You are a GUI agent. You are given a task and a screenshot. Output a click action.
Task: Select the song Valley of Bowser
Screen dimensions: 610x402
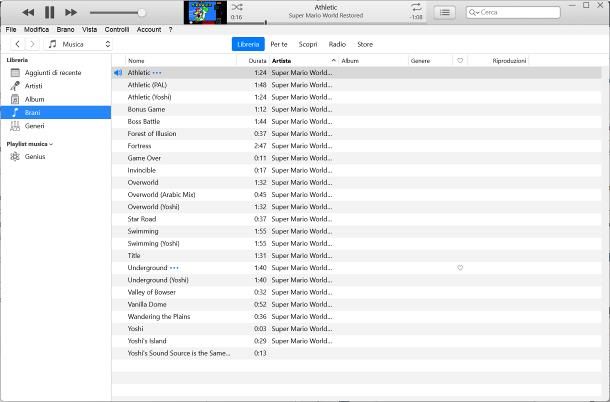point(356,292)
